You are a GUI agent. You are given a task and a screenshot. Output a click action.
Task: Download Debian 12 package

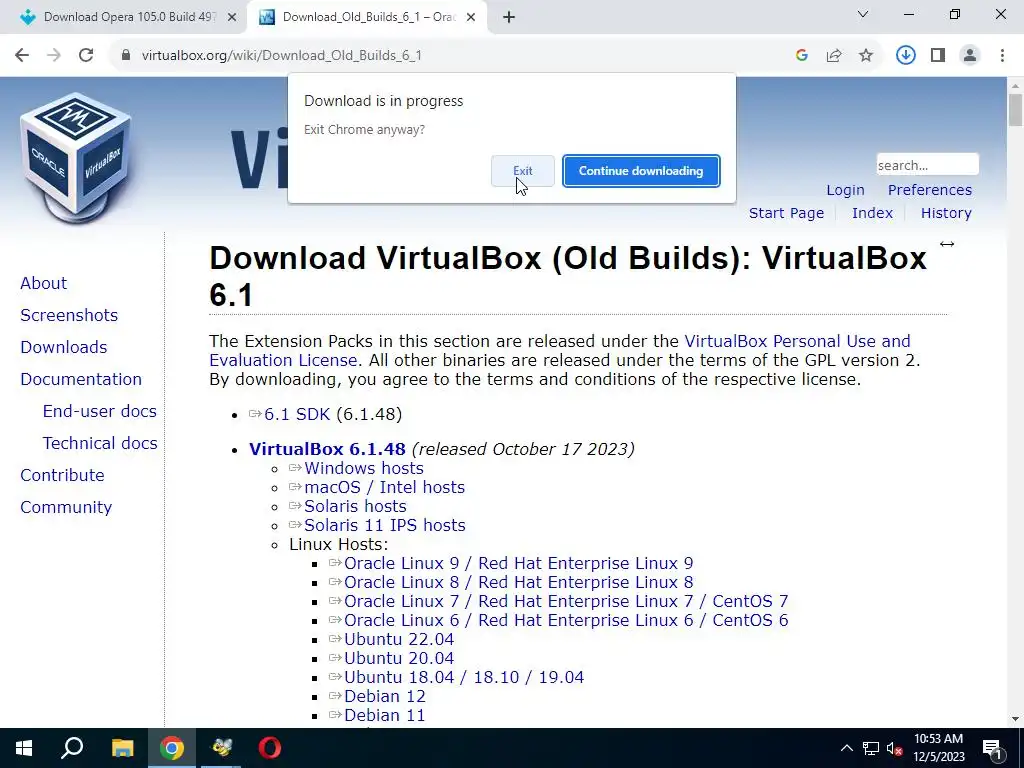(385, 696)
